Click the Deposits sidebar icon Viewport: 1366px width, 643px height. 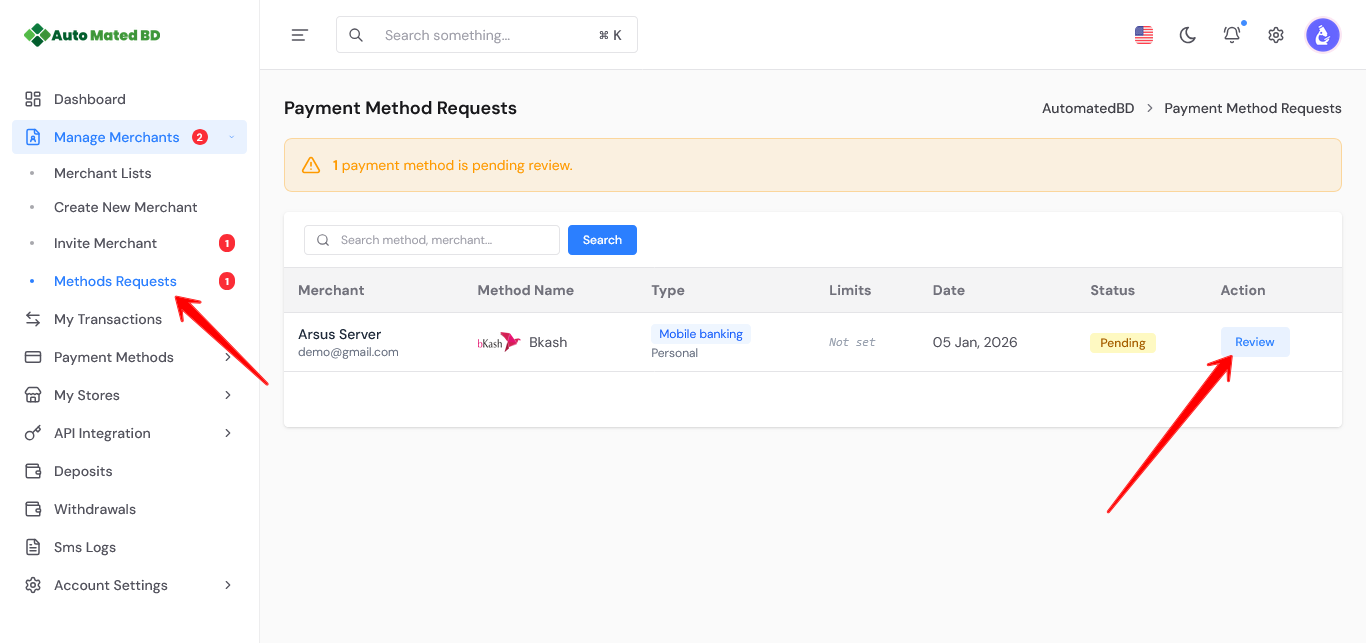32,470
